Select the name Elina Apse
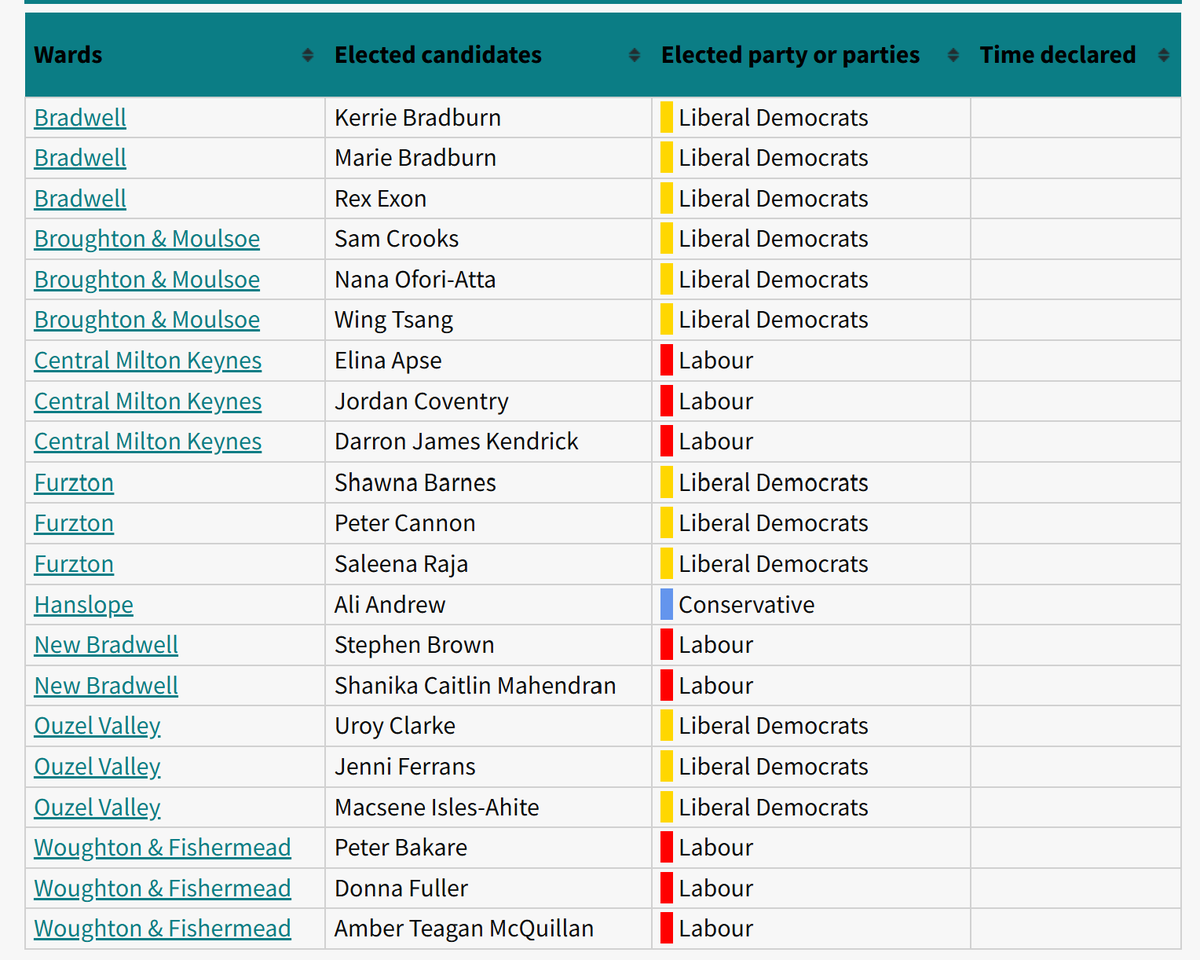Screen dimensions: 1200x960 point(388,361)
